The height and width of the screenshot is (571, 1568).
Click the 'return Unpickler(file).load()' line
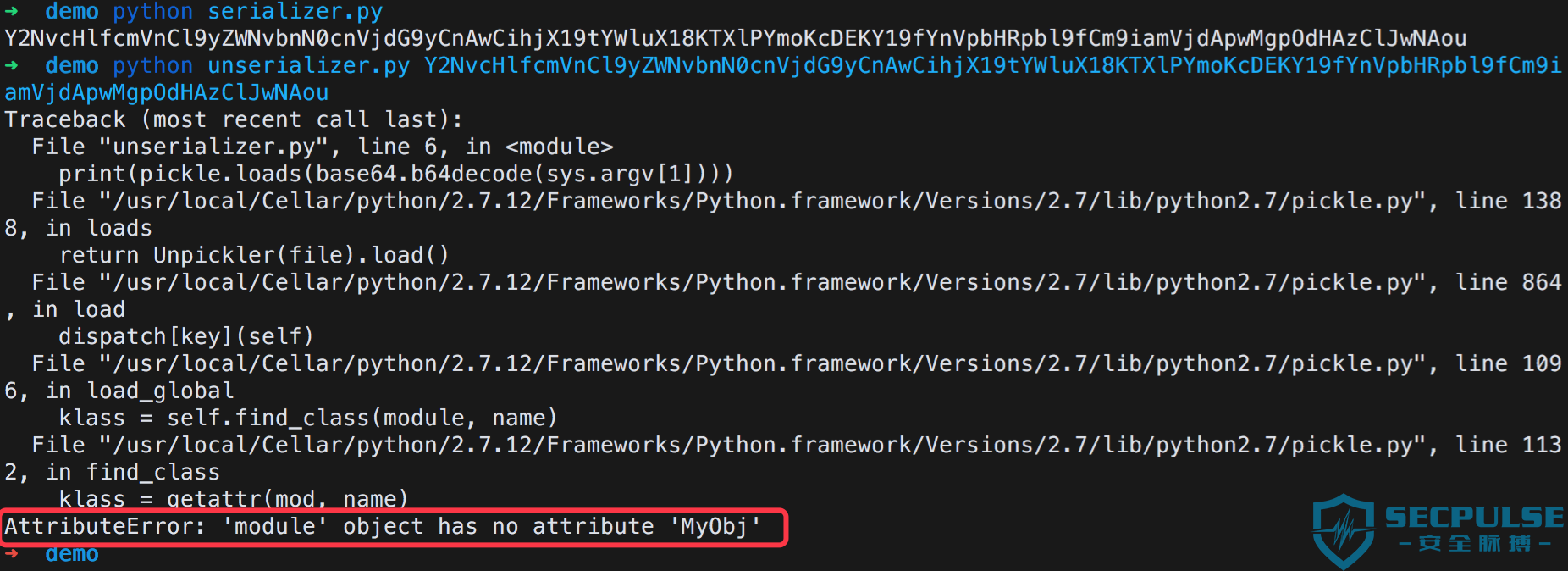pos(254,256)
